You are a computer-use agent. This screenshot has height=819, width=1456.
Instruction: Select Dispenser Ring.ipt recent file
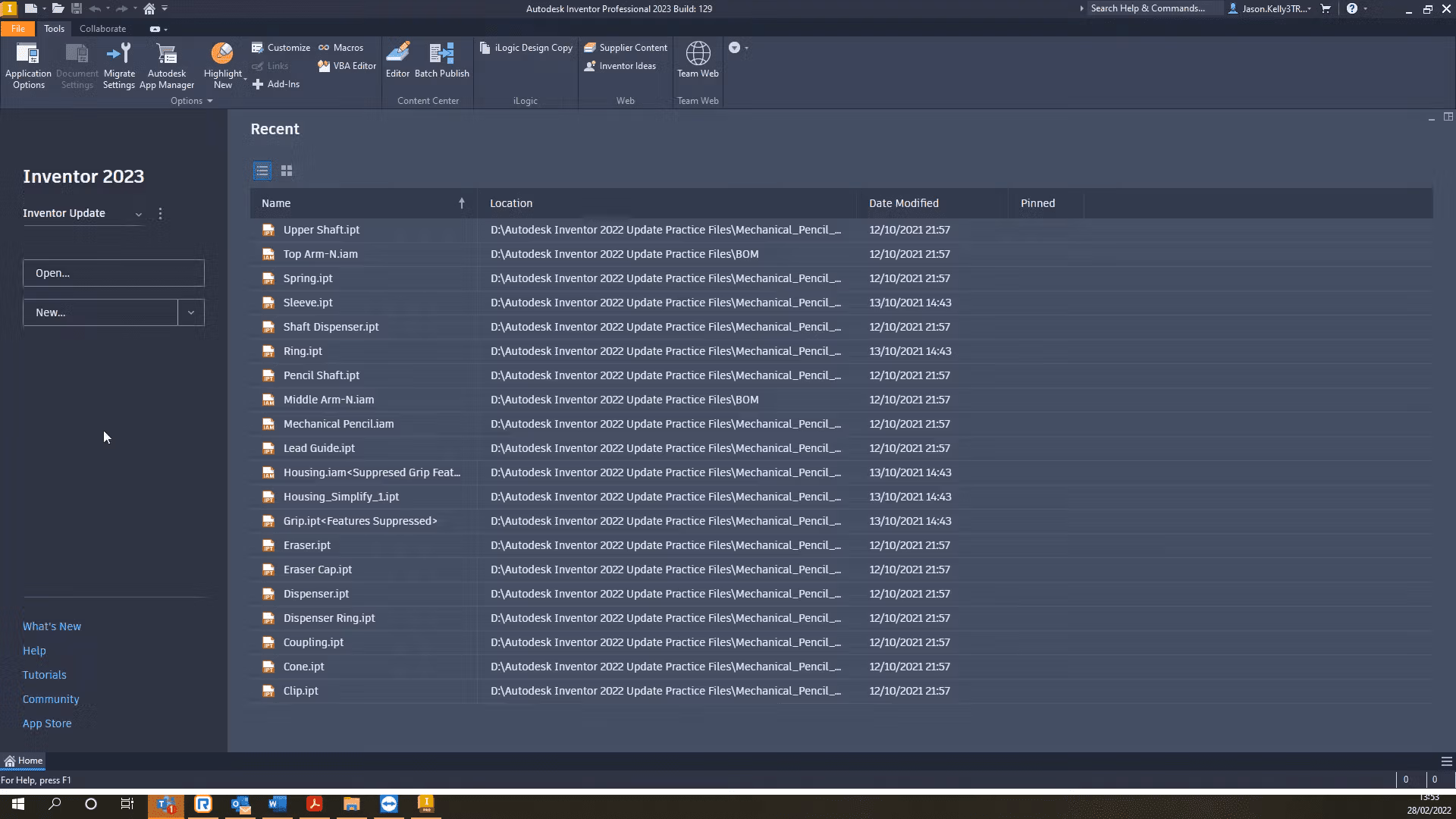[x=841, y=618]
